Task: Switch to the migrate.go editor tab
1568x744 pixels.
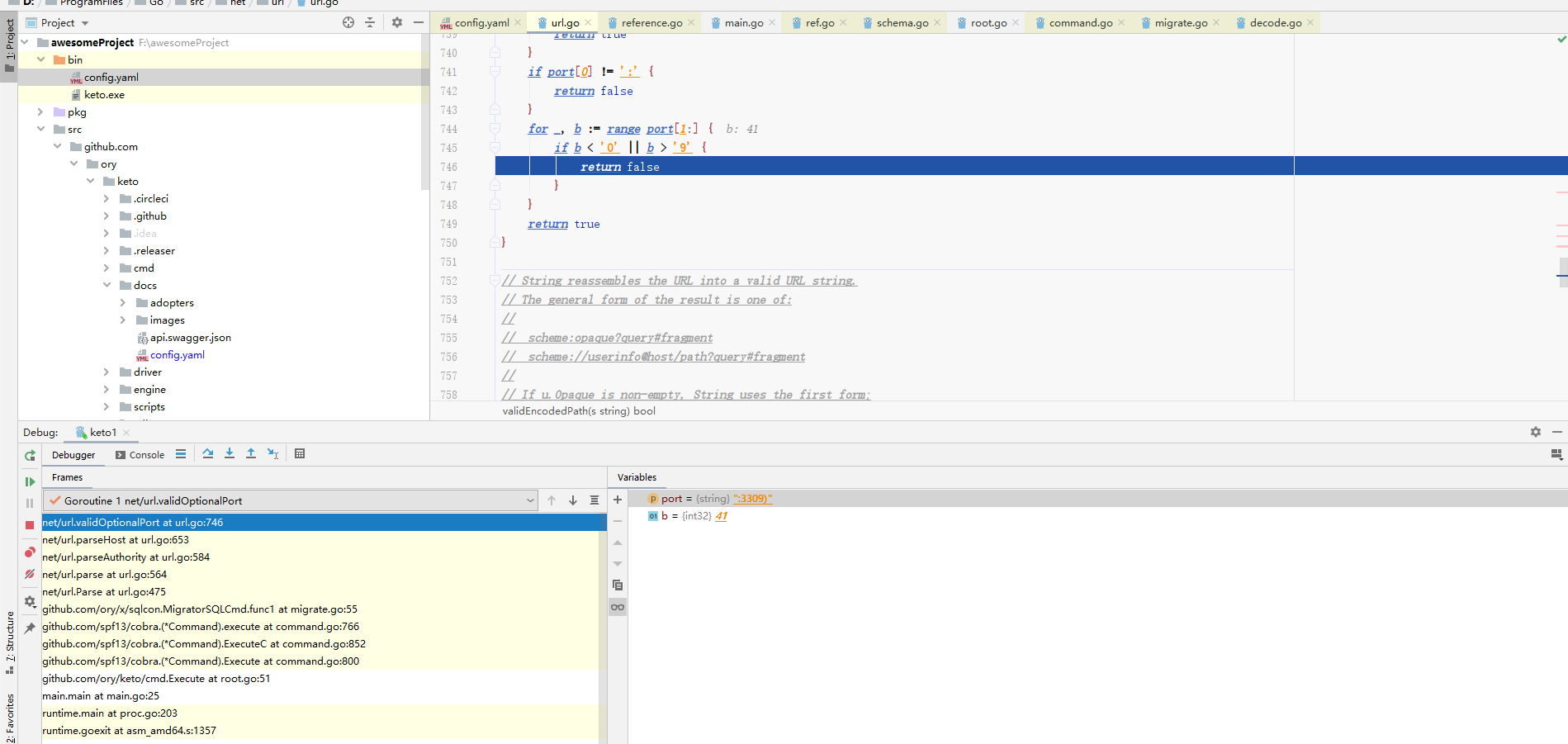Action: [1180, 22]
